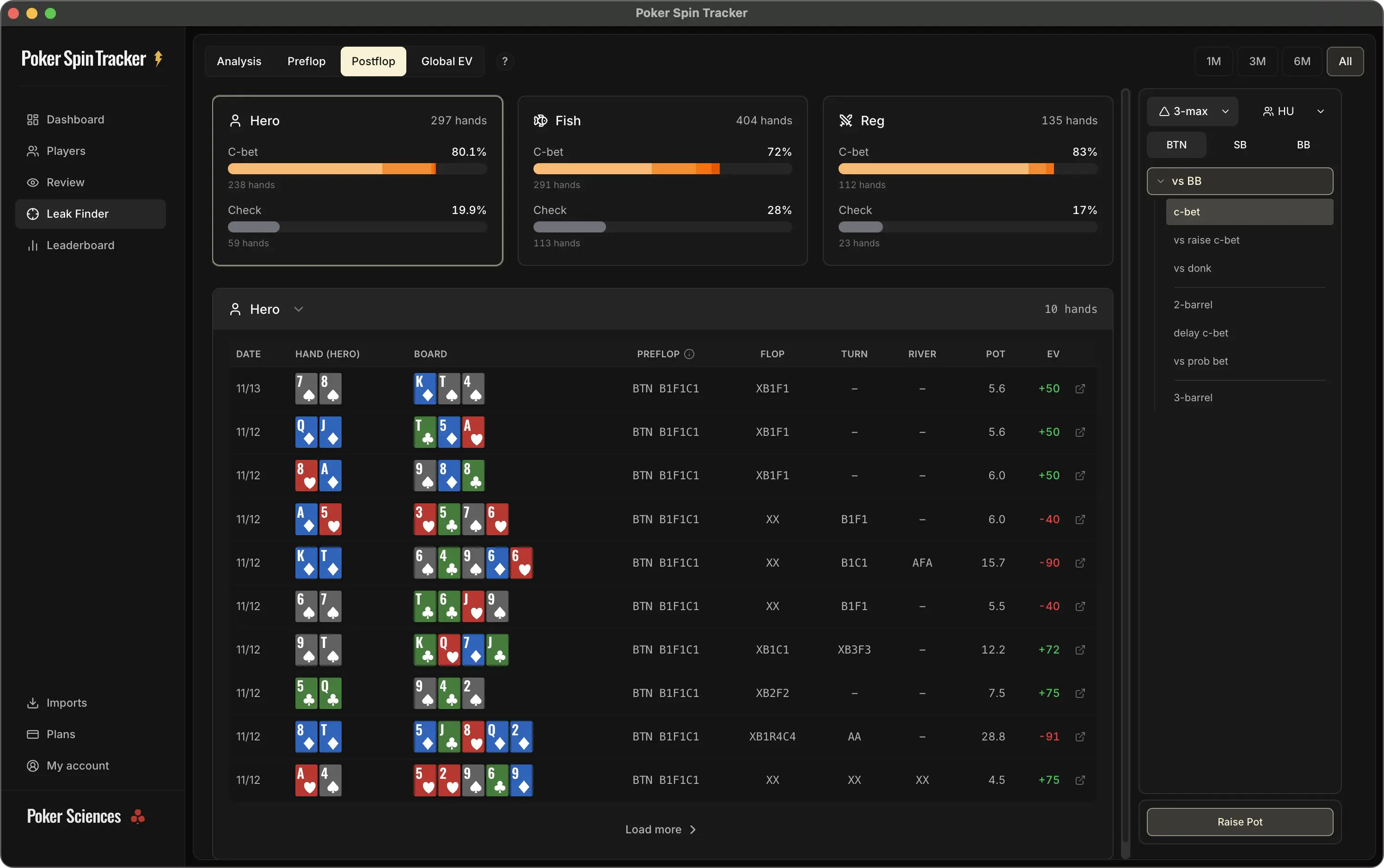Open the HU players dropdown

[x=1293, y=111]
